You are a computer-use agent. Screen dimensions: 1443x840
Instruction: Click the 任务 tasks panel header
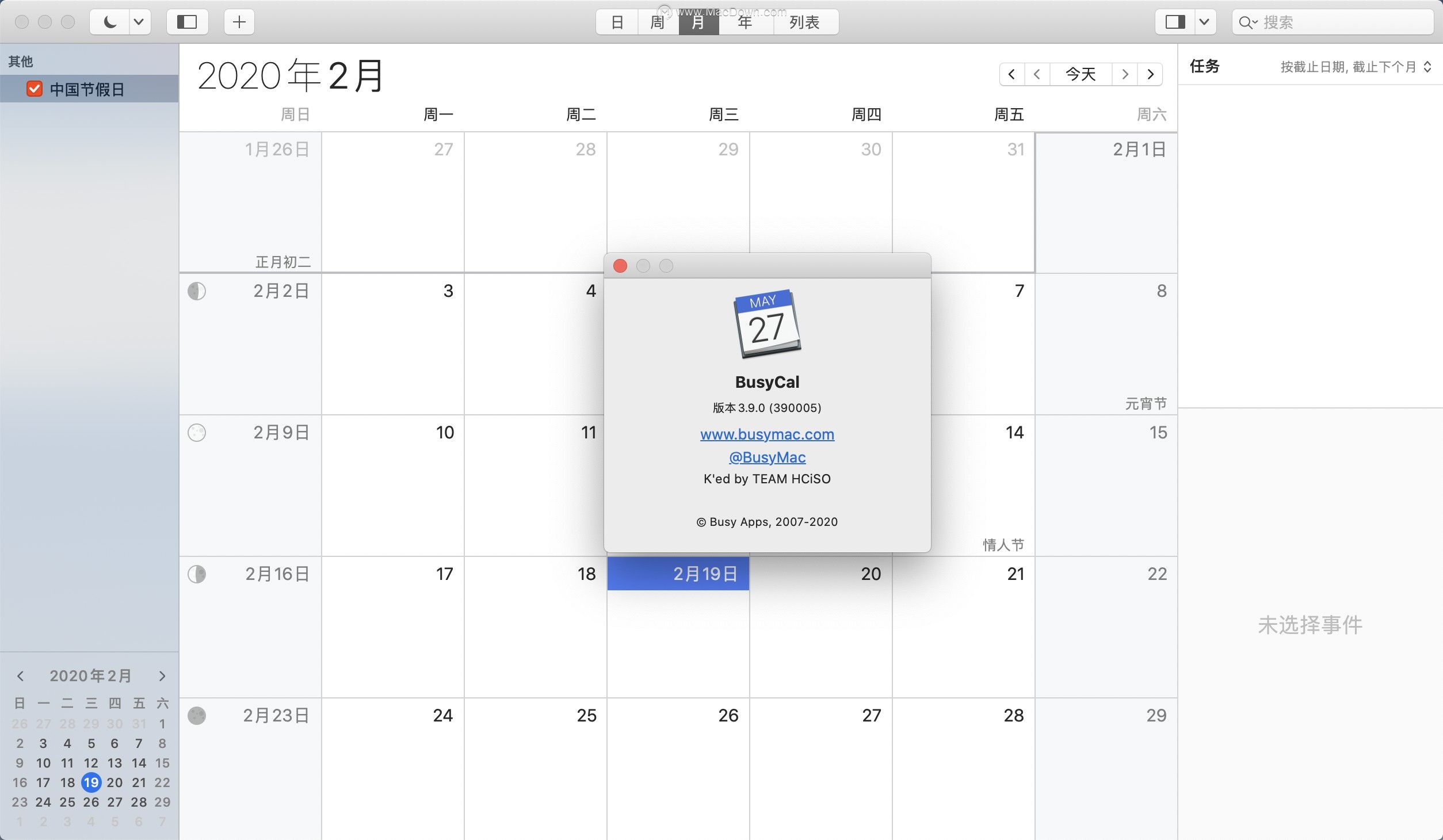coord(1205,66)
